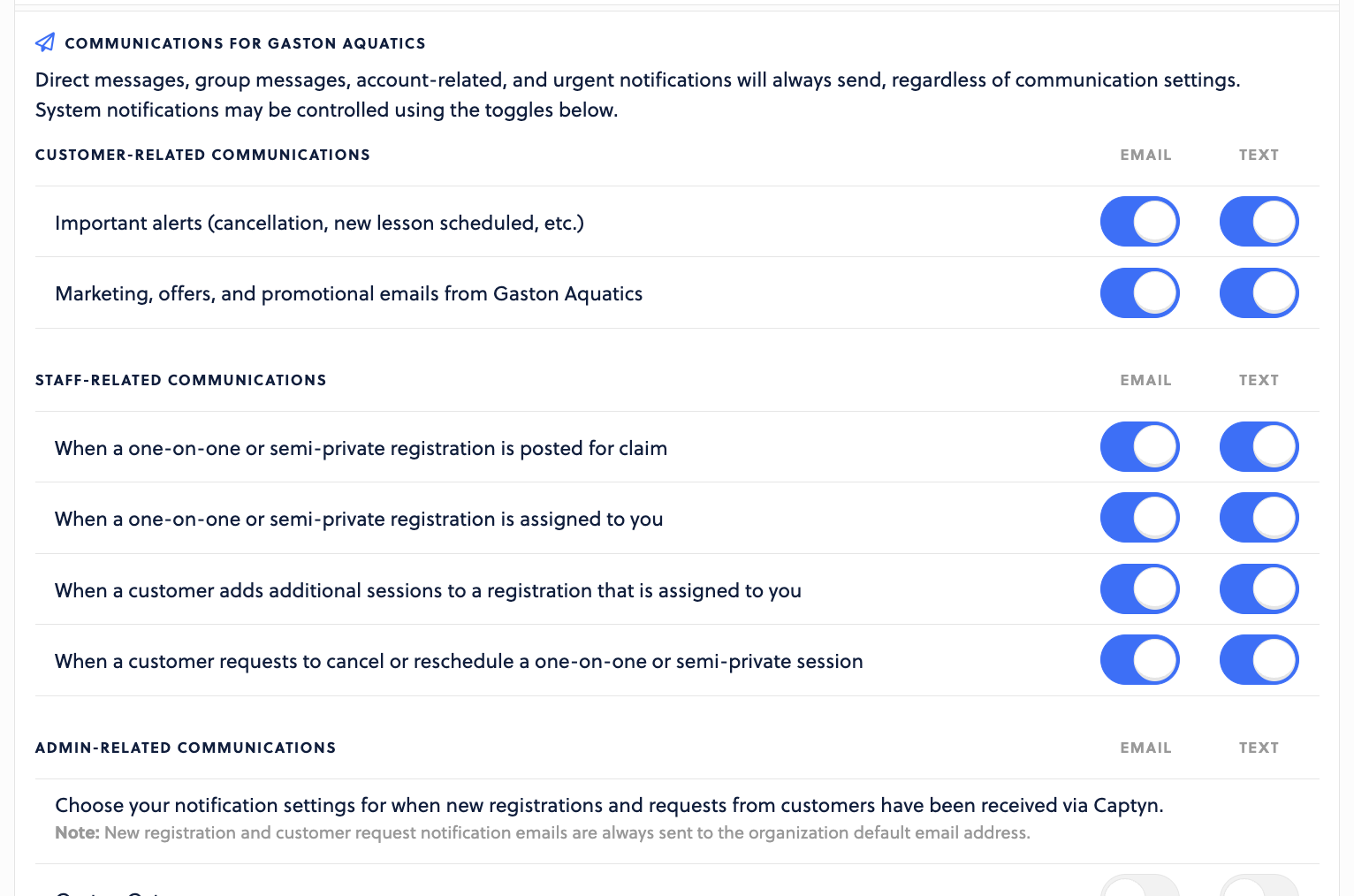
Task: Toggle text for registration assigned to you
Action: [x=1259, y=518]
